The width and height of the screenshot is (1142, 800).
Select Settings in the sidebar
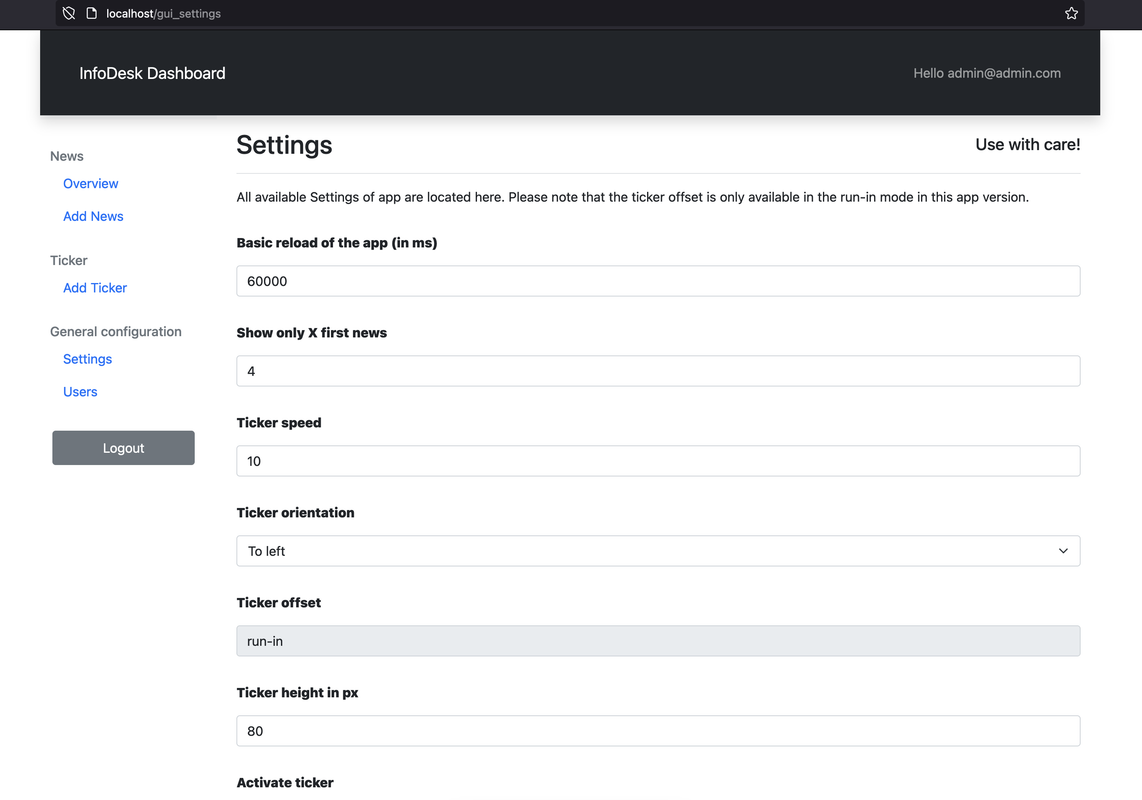coord(87,359)
